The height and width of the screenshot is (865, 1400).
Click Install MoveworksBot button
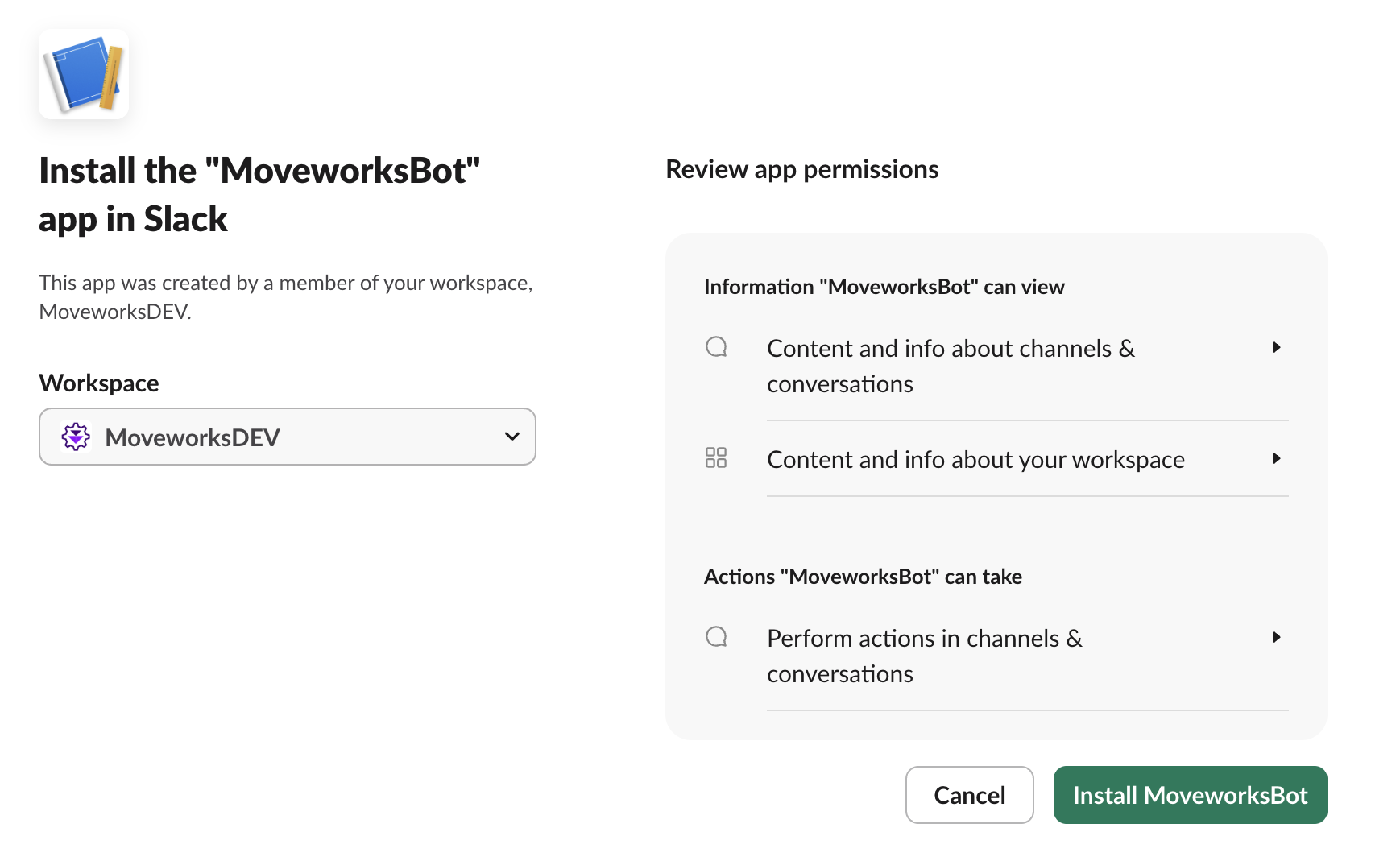[x=1191, y=795]
